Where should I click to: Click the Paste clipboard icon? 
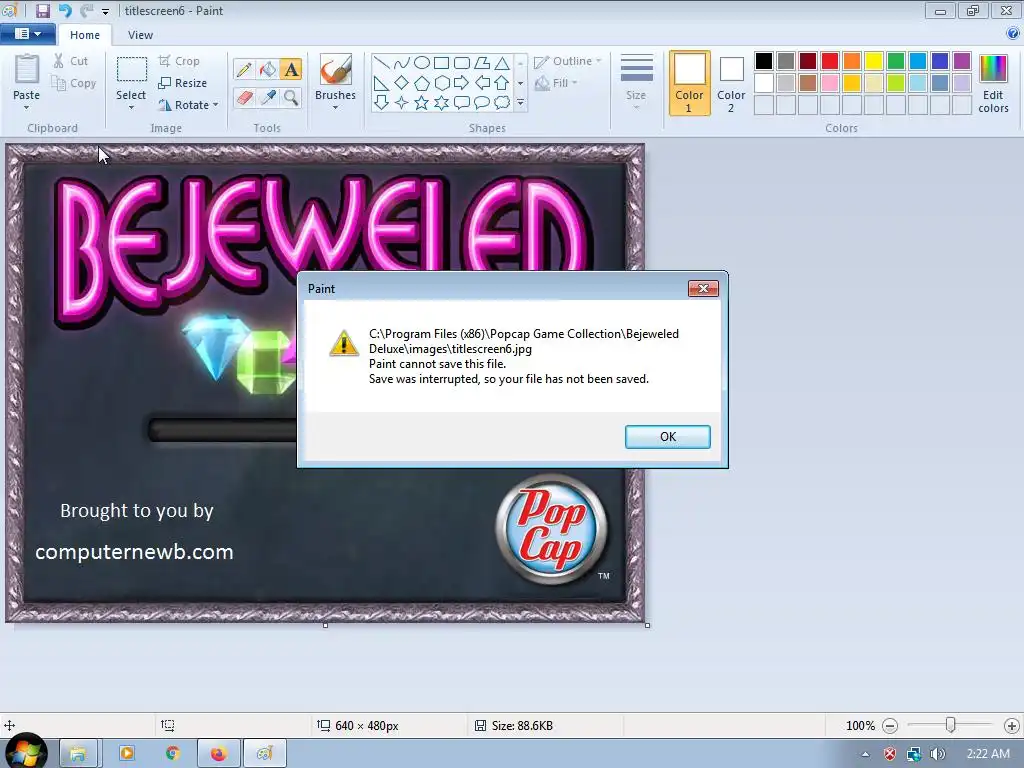[x=27, y=69]
